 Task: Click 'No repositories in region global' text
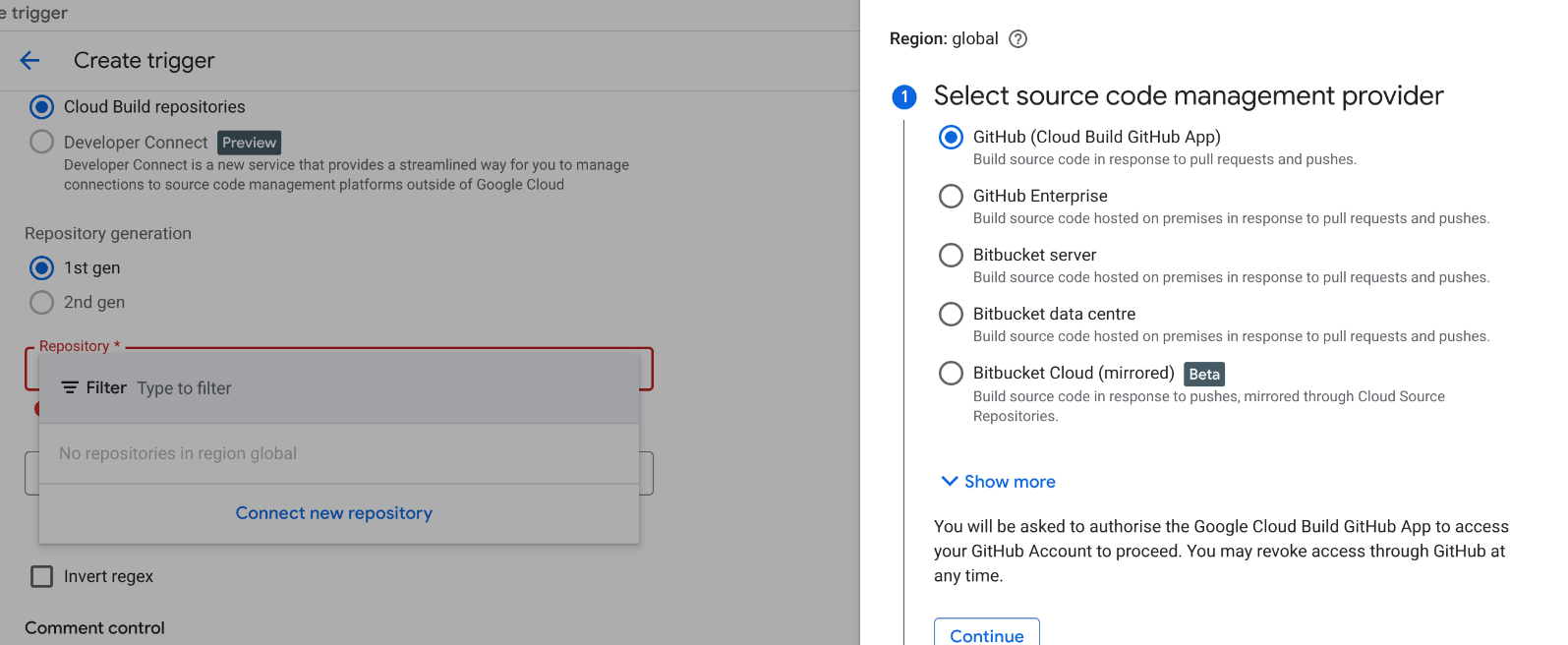tap(178, 453)
